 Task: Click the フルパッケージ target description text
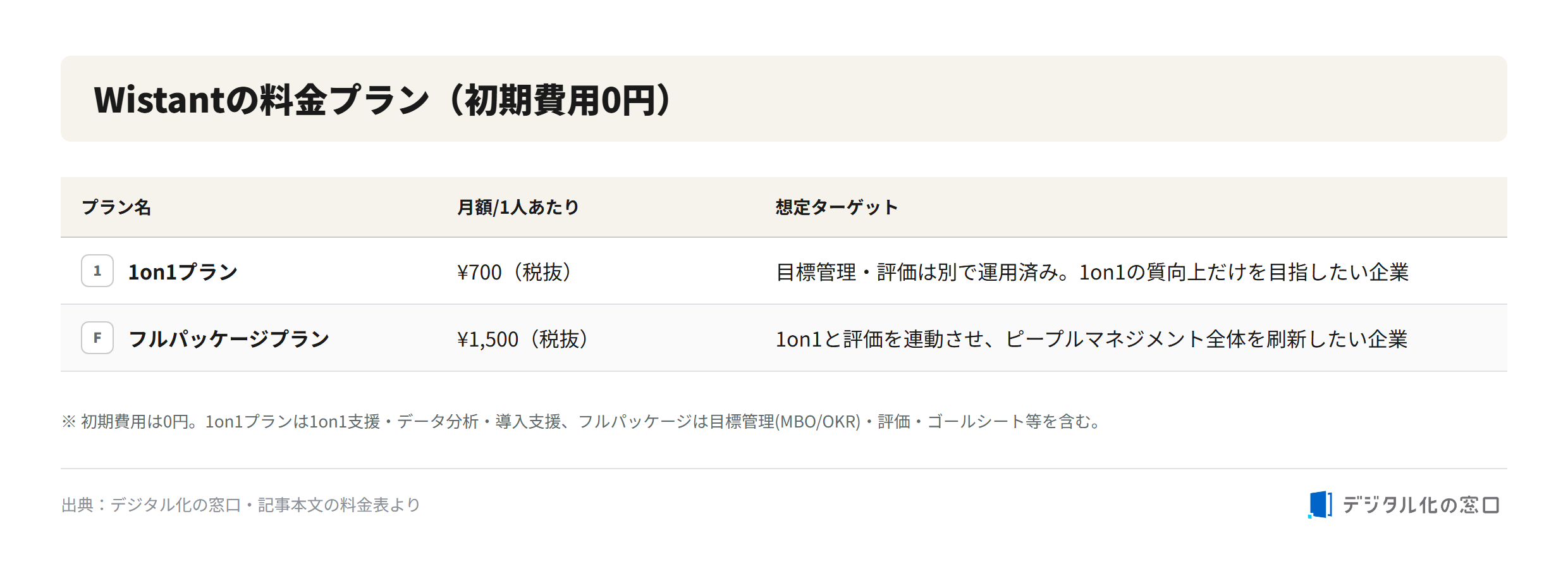tap(1092, 339)
